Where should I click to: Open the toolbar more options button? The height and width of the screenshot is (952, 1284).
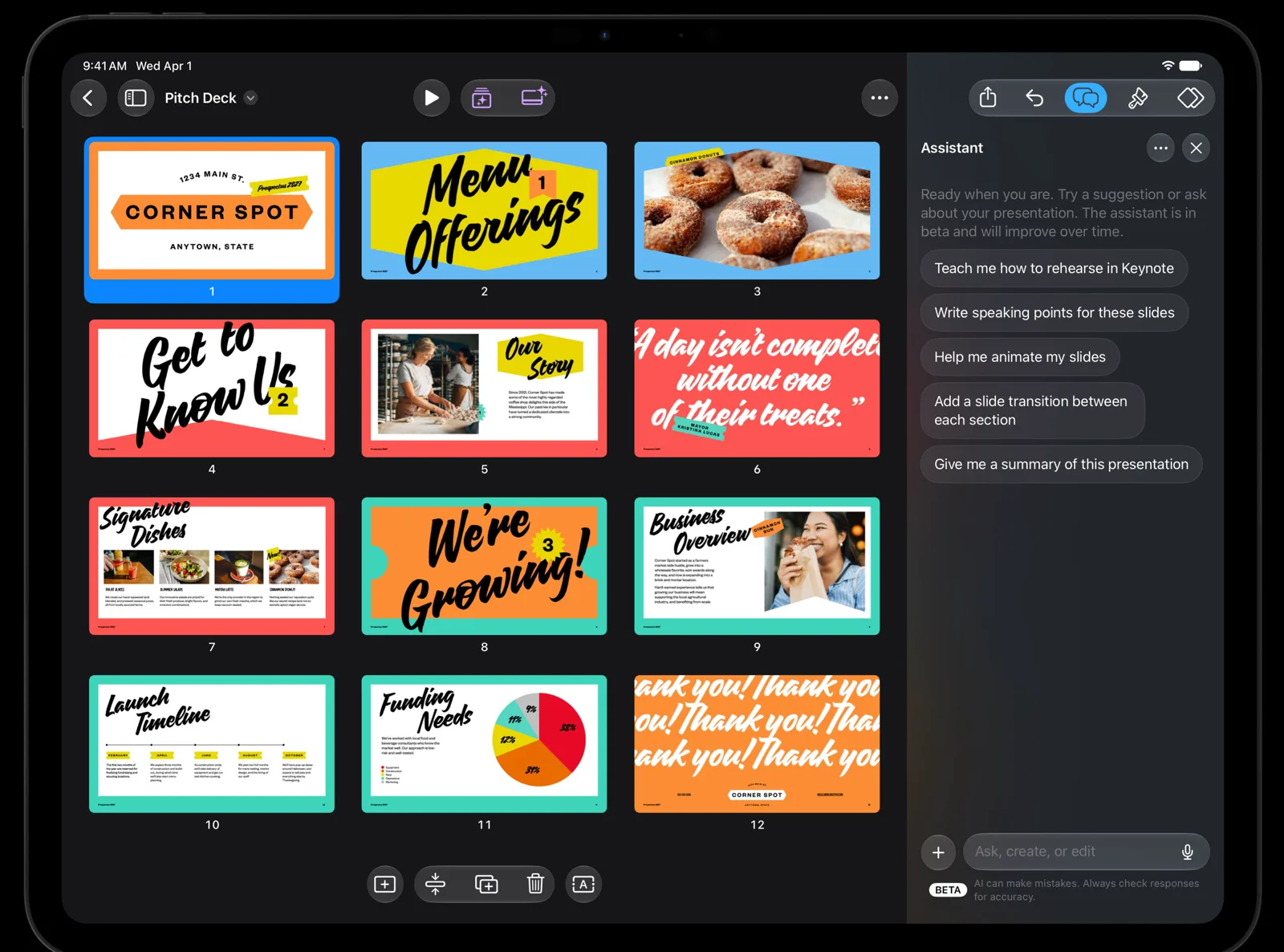(880, 98)
